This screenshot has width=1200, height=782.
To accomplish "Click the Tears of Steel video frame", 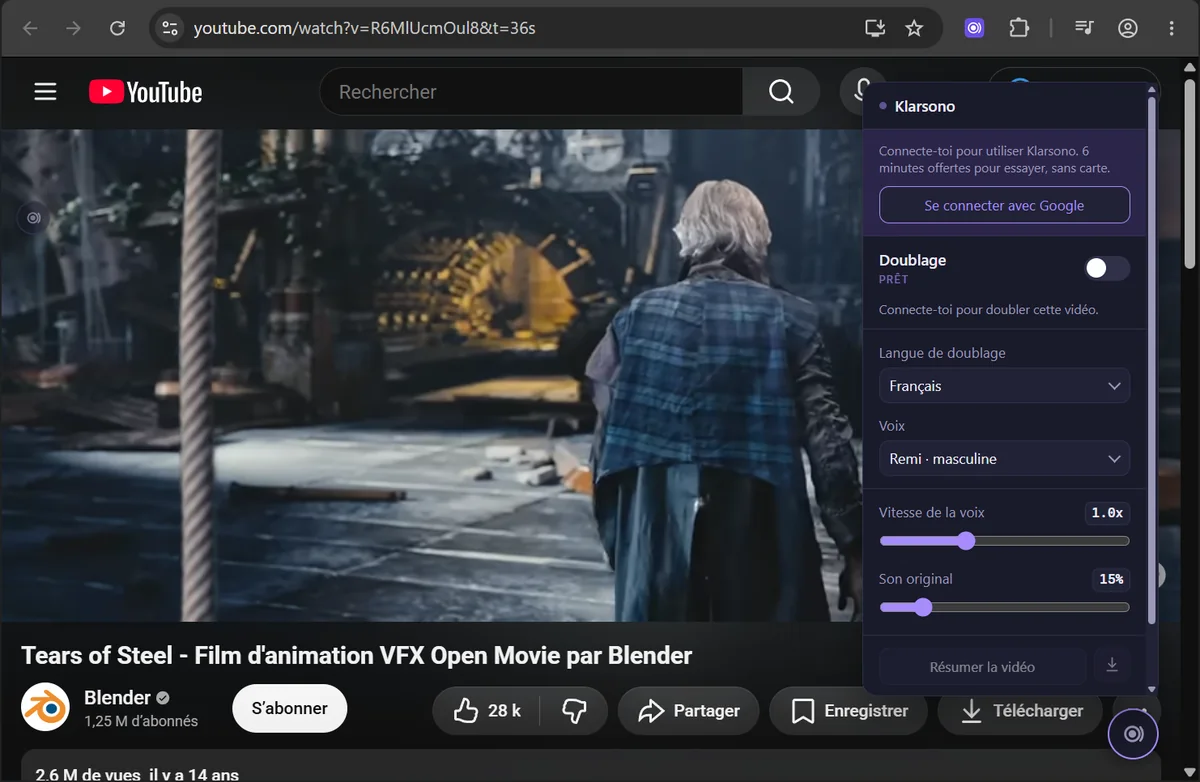I will 430,375.
